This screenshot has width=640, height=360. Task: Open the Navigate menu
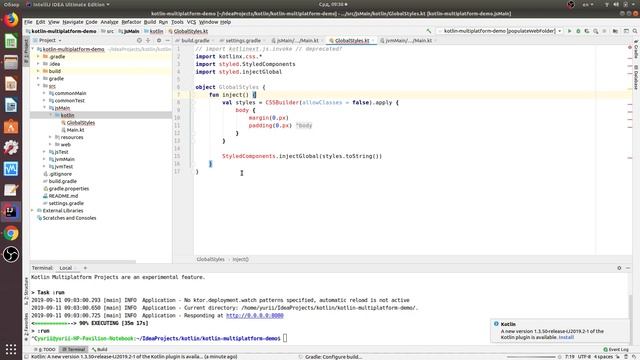point(73,22)
